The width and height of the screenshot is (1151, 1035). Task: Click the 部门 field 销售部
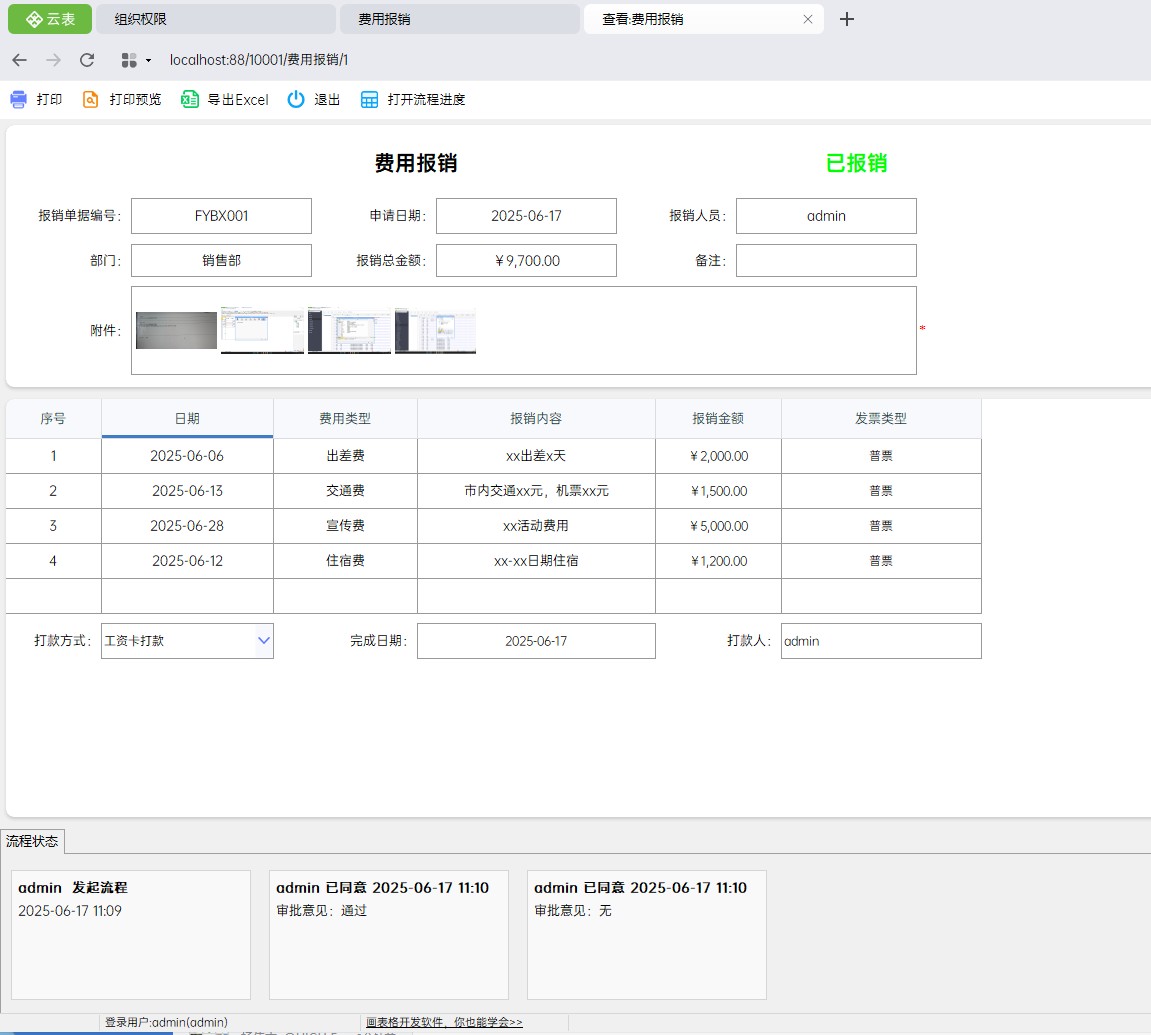point(221,261)
